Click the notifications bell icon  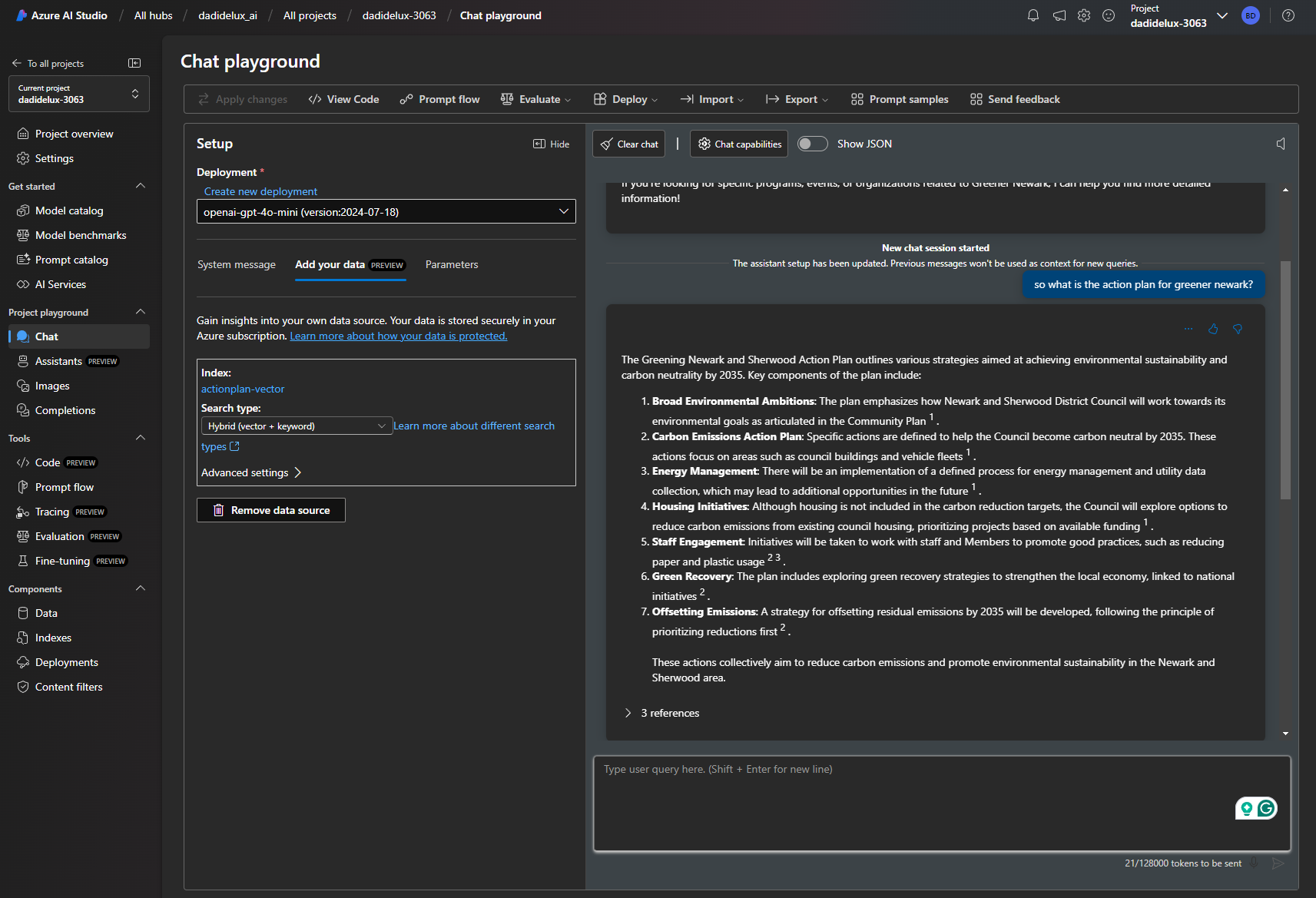coord(1033,15)
